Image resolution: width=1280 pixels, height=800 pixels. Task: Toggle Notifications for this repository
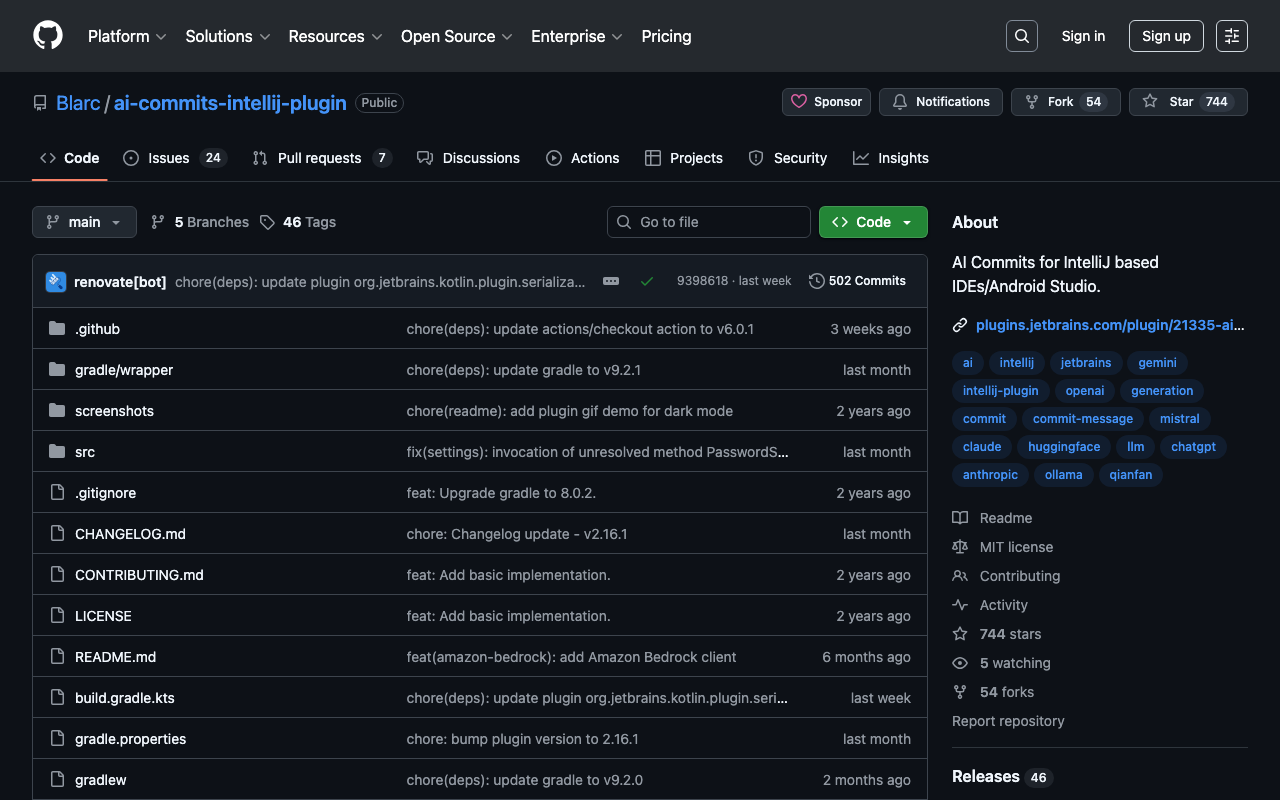click(940, 102)
